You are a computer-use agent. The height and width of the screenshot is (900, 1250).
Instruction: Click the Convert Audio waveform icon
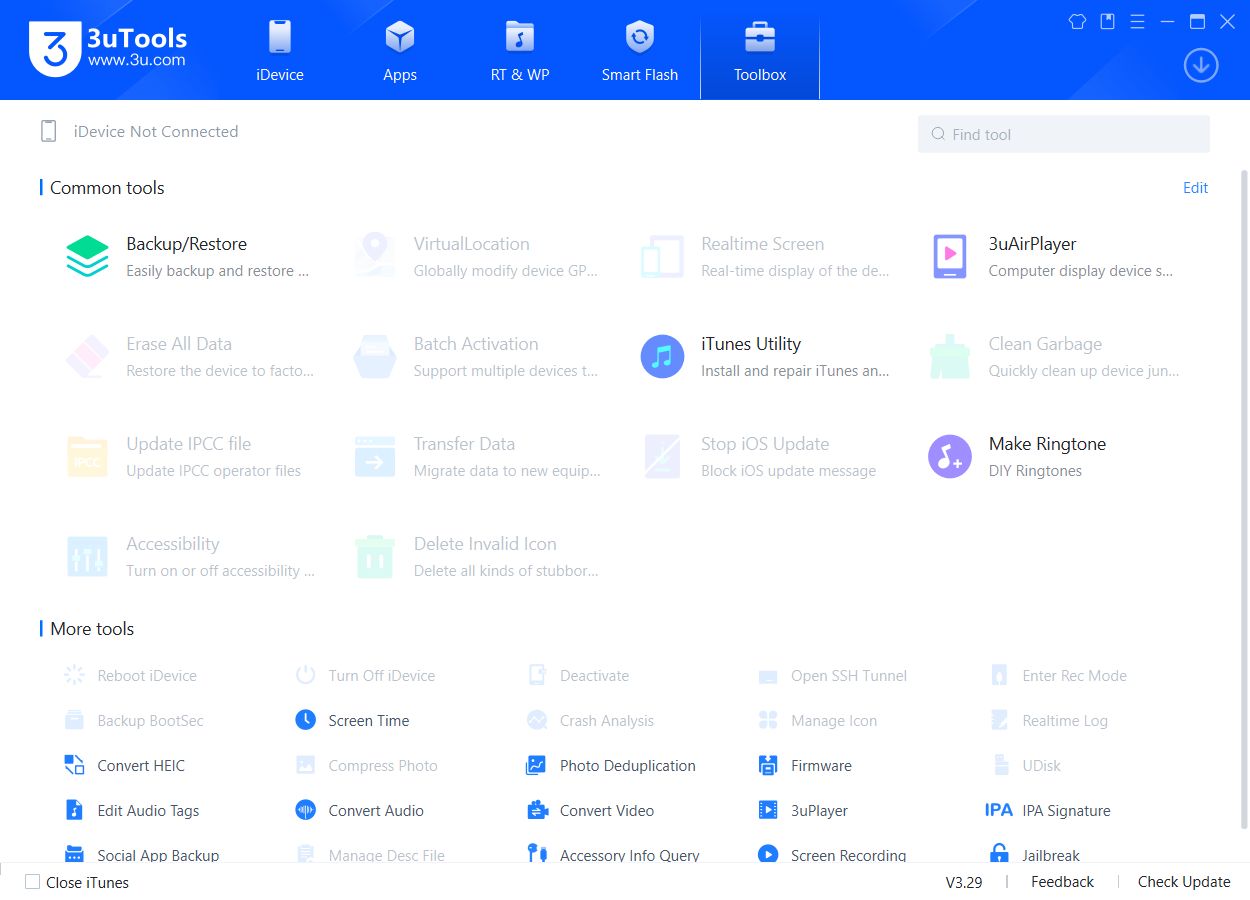306,810
